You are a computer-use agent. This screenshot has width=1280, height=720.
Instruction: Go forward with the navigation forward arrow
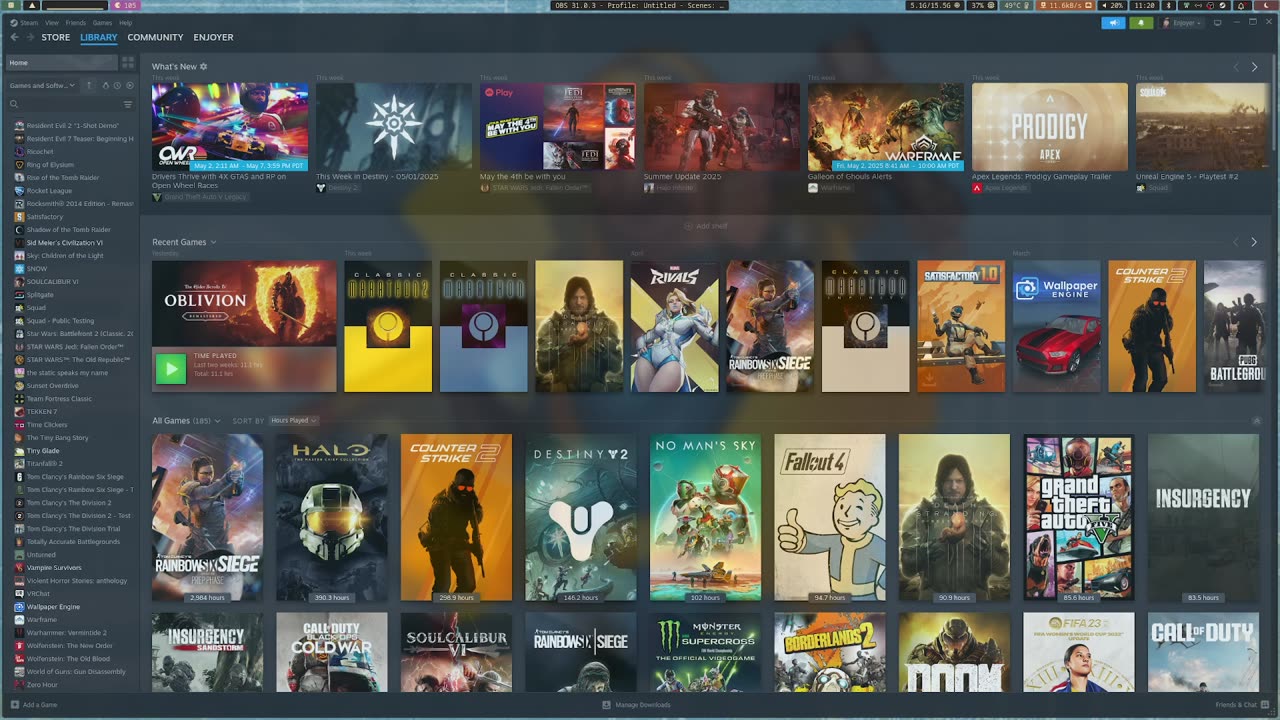click(x=30, y=37)
